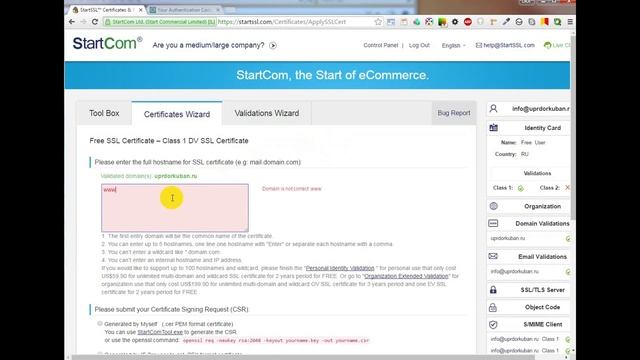
Task: Click the Domain Validations icon
Action: (x=493, y=223)
